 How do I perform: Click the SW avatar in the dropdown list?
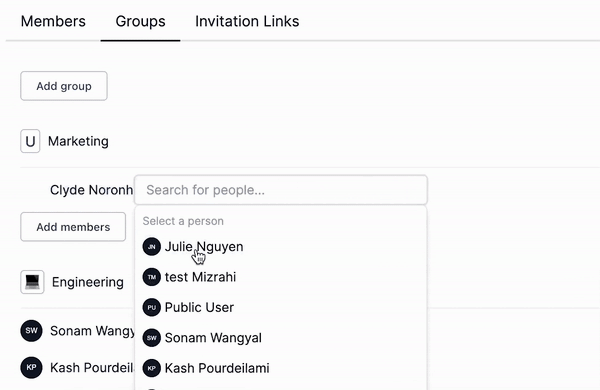[152, 338]
